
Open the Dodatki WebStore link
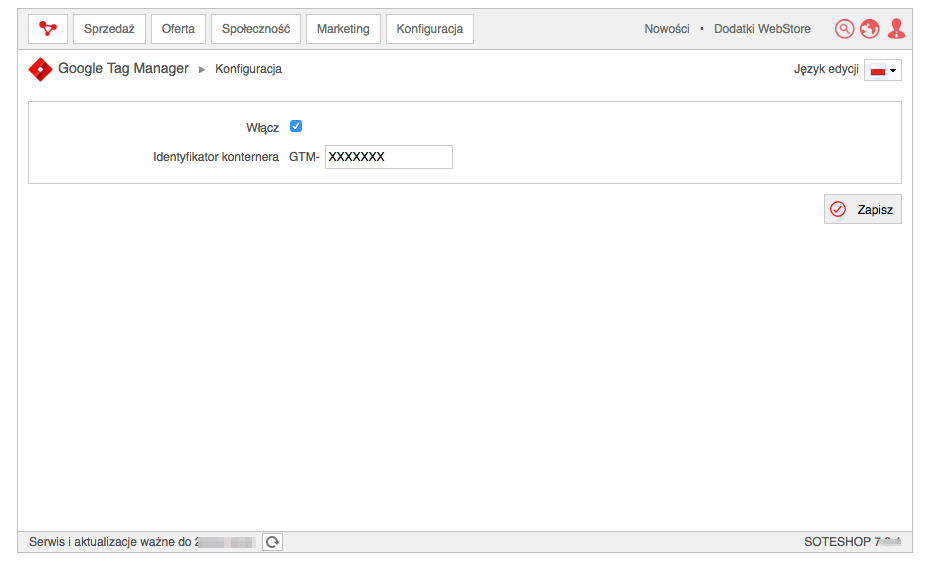click(762, 28)
